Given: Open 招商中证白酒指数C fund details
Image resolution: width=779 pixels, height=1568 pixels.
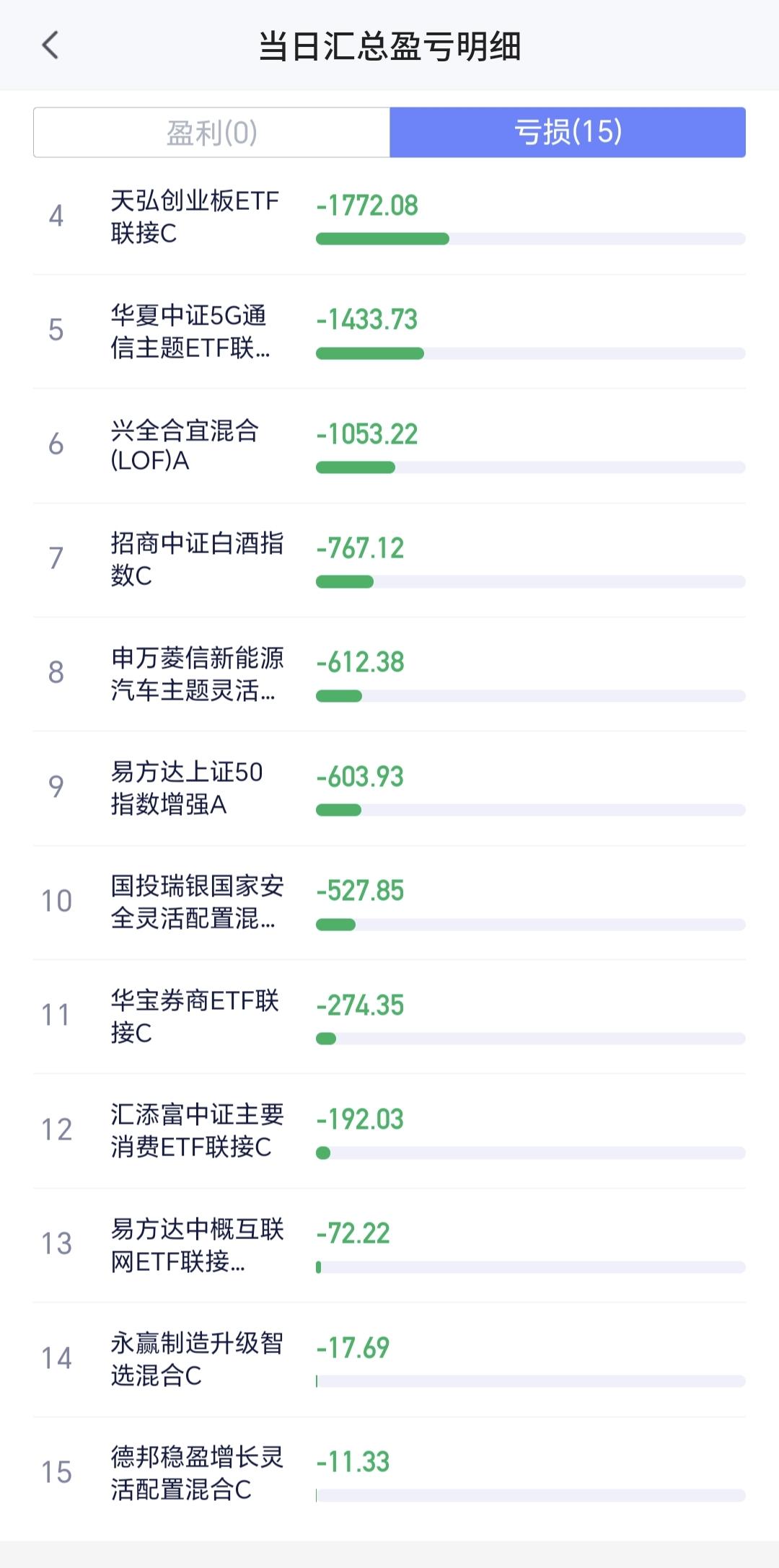Looking at the screenshot, I should tap(196, 559).
